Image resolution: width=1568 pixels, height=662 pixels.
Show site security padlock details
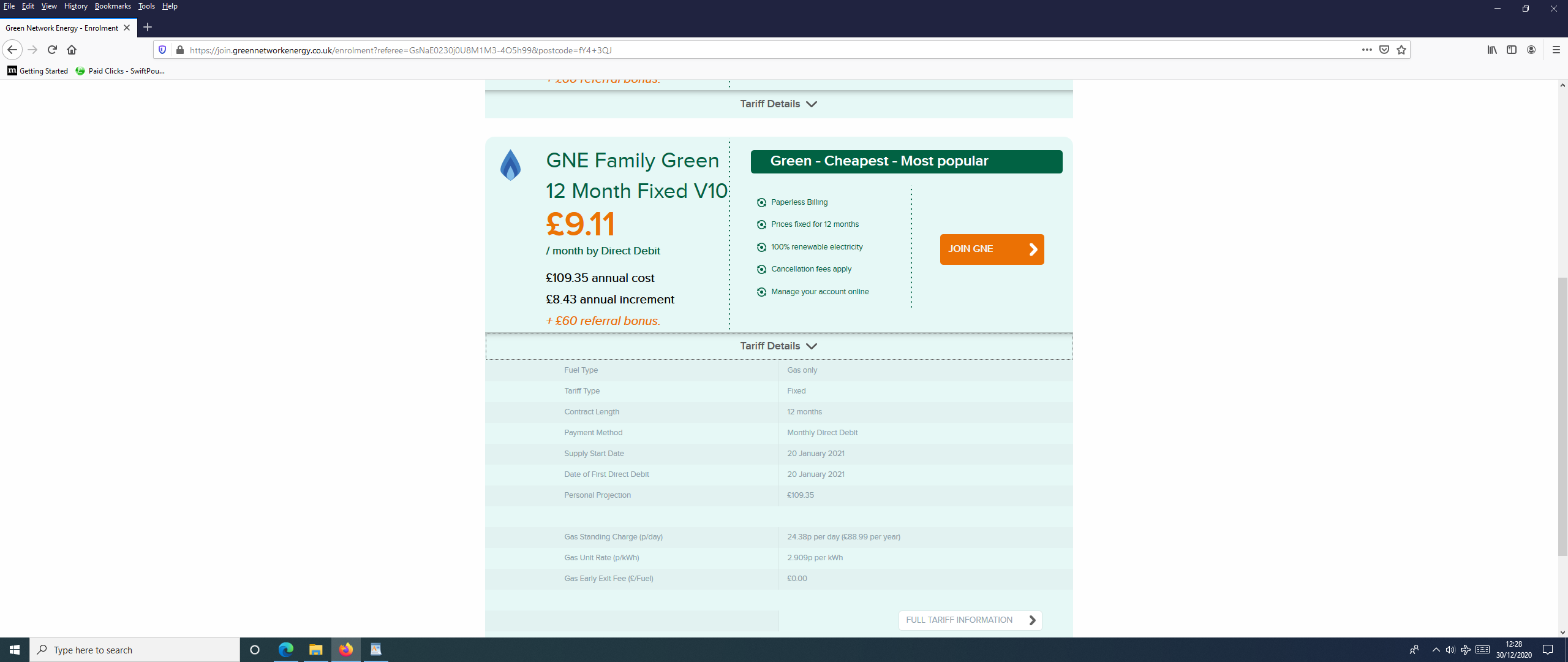(x=179, y=50)
